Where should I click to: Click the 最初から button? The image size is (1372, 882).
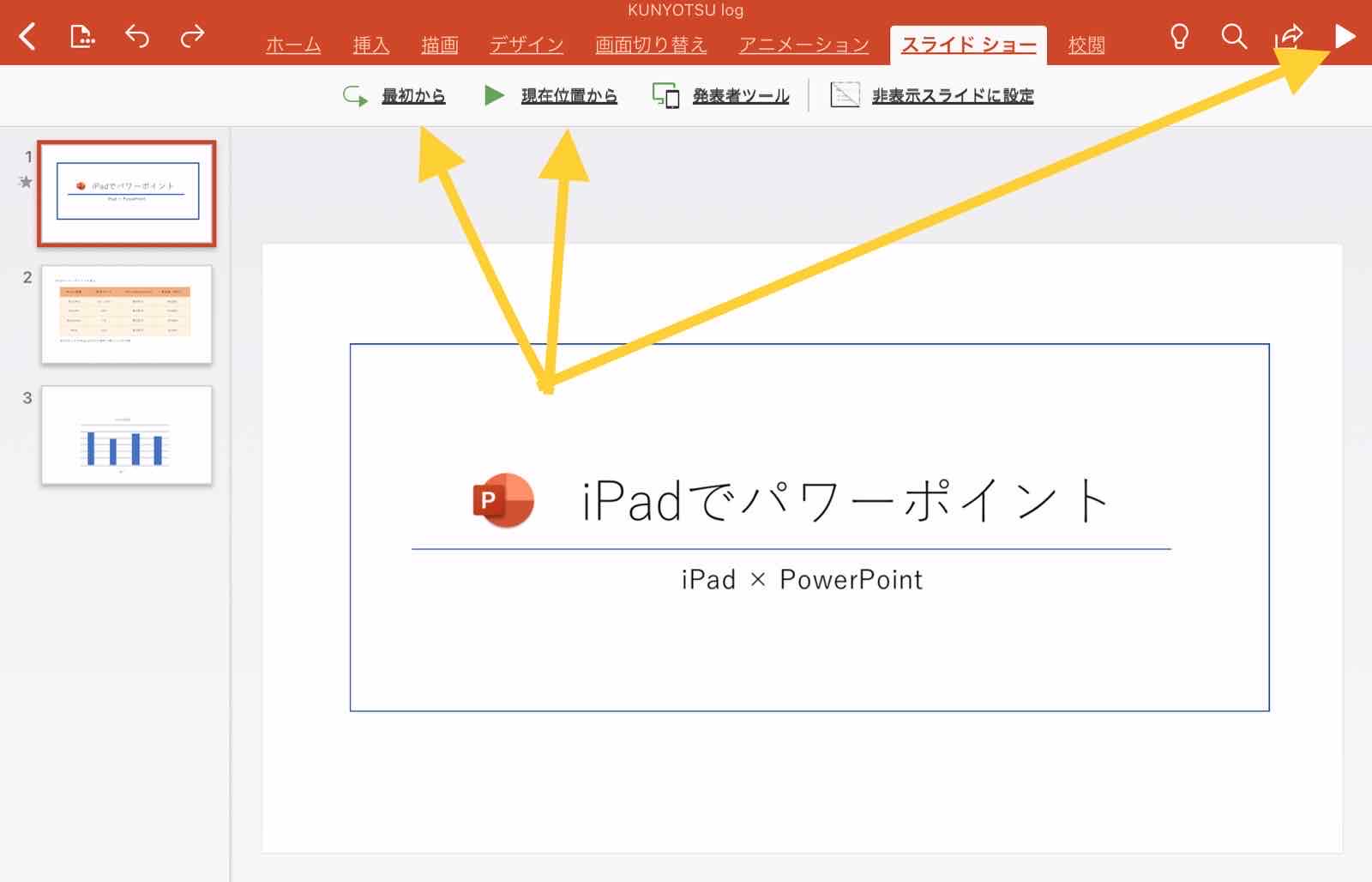click(413, 95)
